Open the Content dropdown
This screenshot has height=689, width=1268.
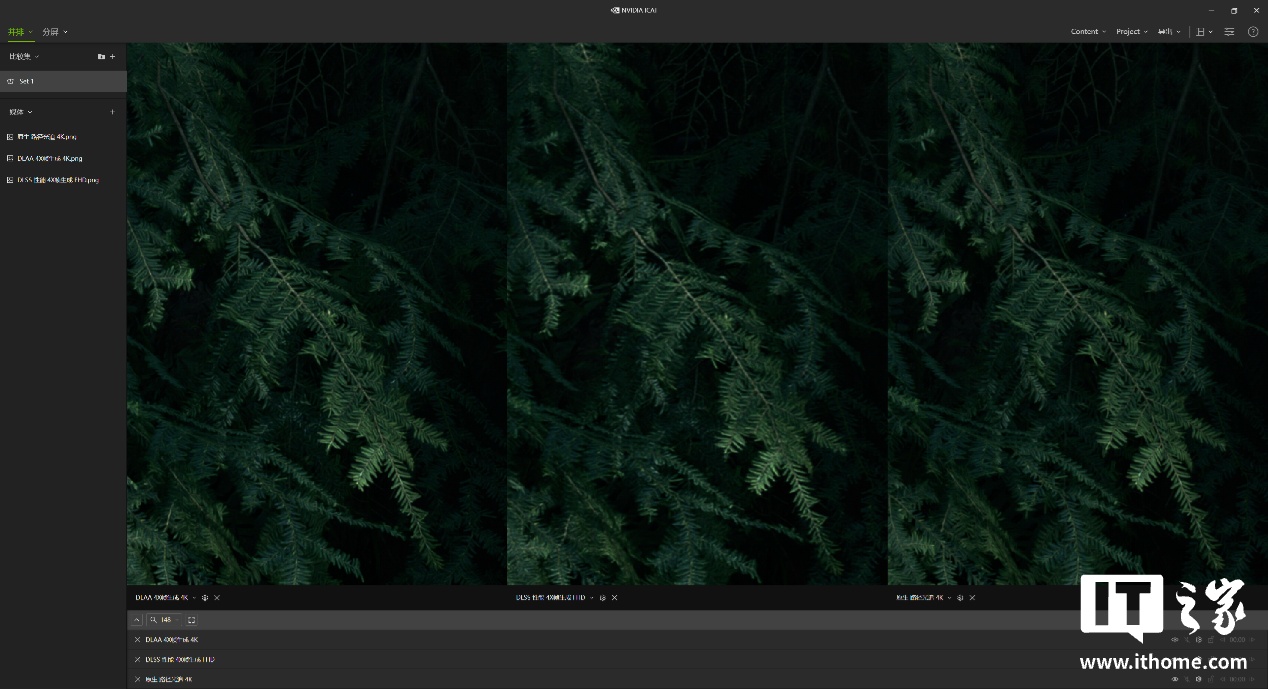1088,32
